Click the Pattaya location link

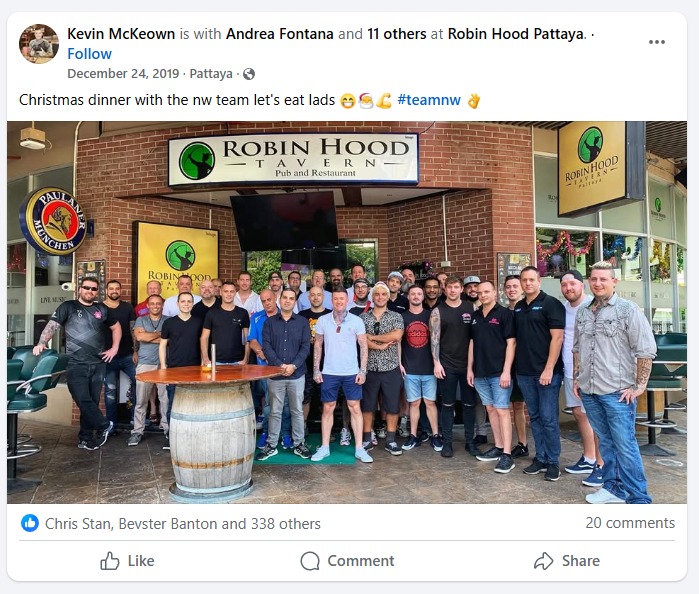(211, 74)
